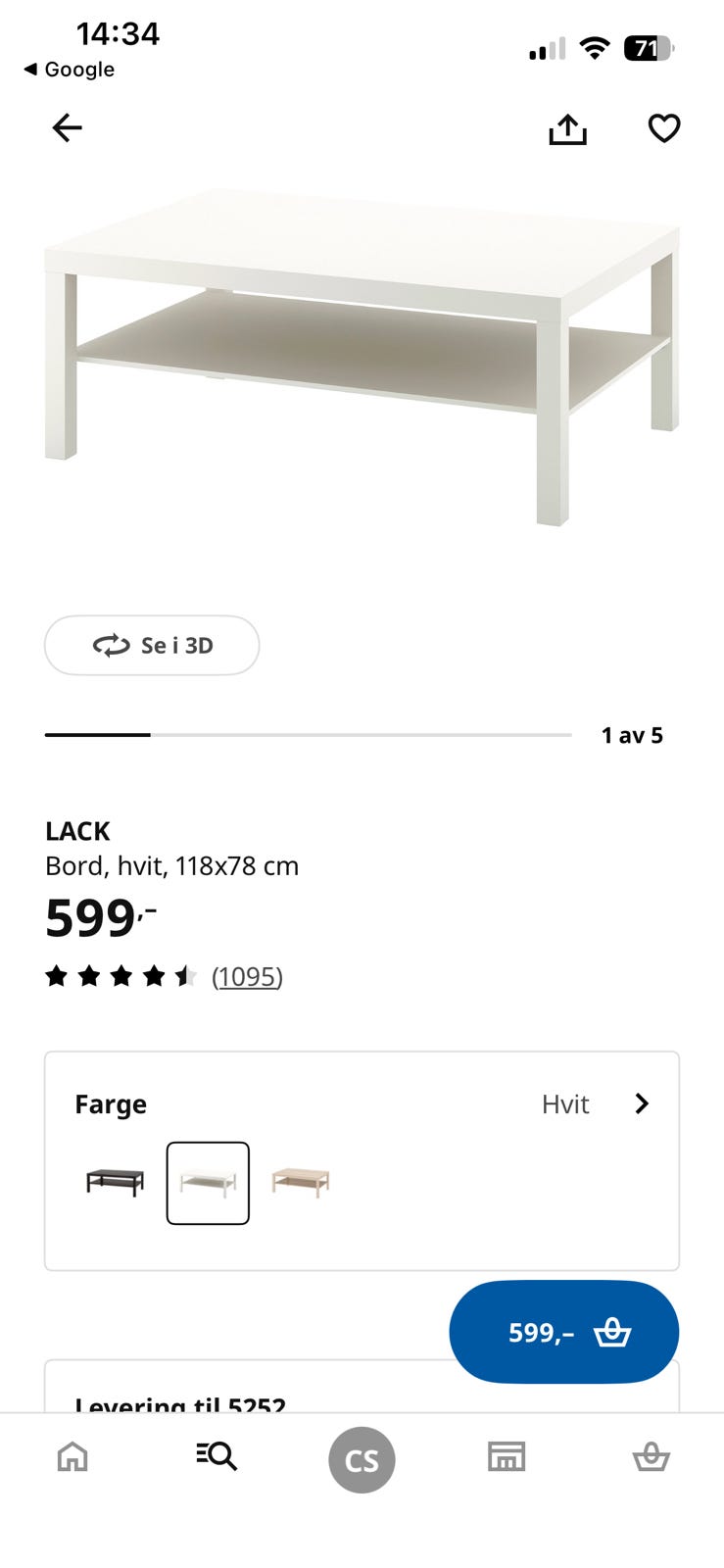This screenshot has height=1568, width=724.
Task: Open the CS profile avatar
Action: (362, 1460)
